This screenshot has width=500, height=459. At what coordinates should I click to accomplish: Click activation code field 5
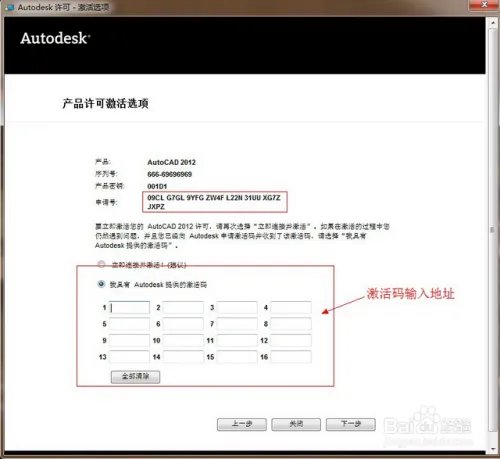tap(129, 324)
